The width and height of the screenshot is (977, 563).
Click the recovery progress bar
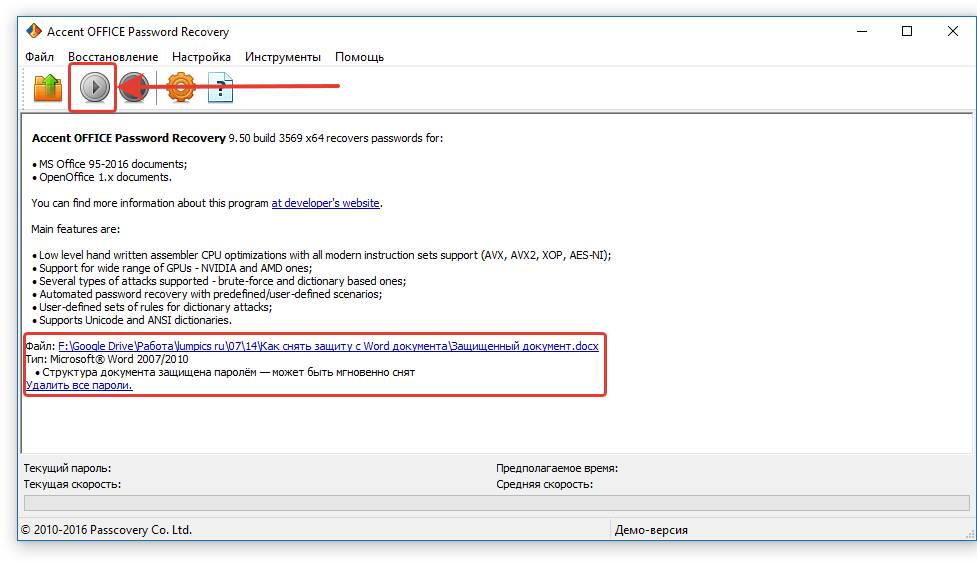pos(495,503)
